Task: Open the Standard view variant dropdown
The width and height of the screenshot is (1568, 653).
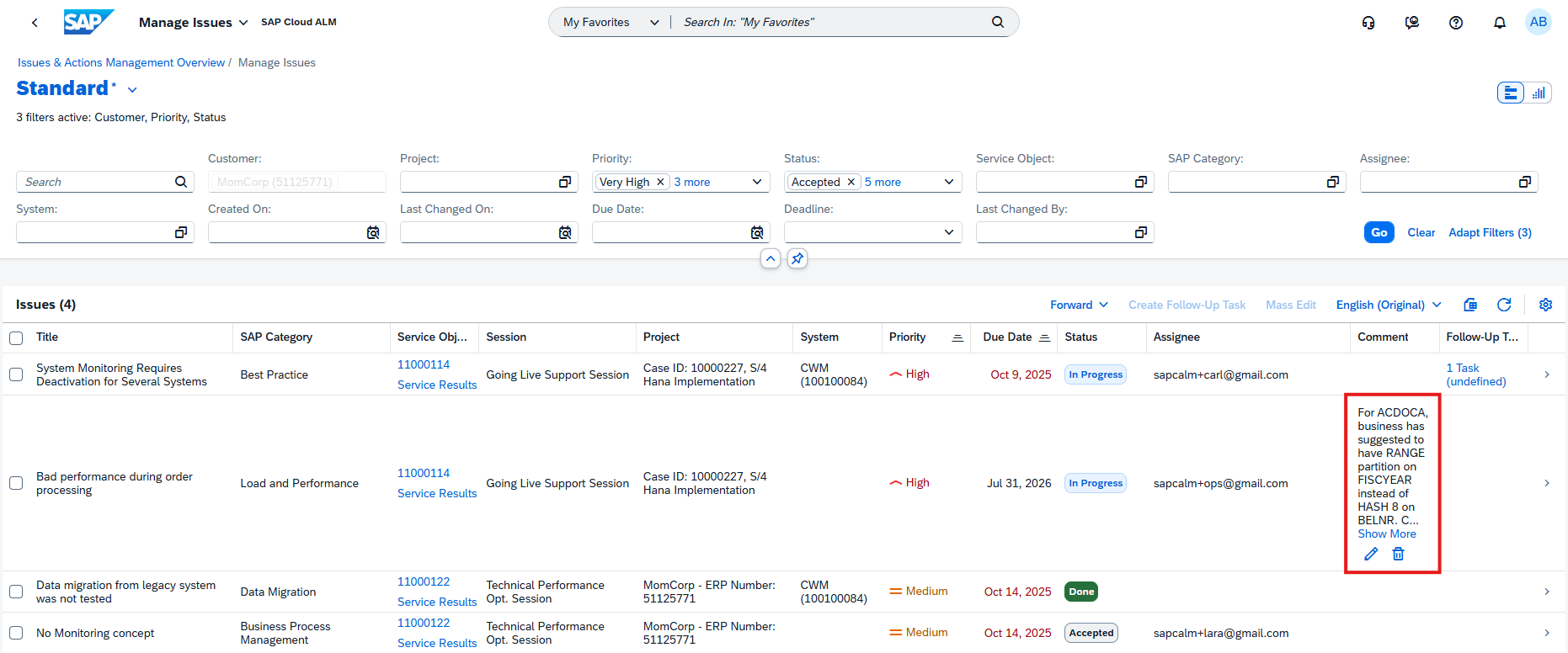Action: tap(132, 89)
